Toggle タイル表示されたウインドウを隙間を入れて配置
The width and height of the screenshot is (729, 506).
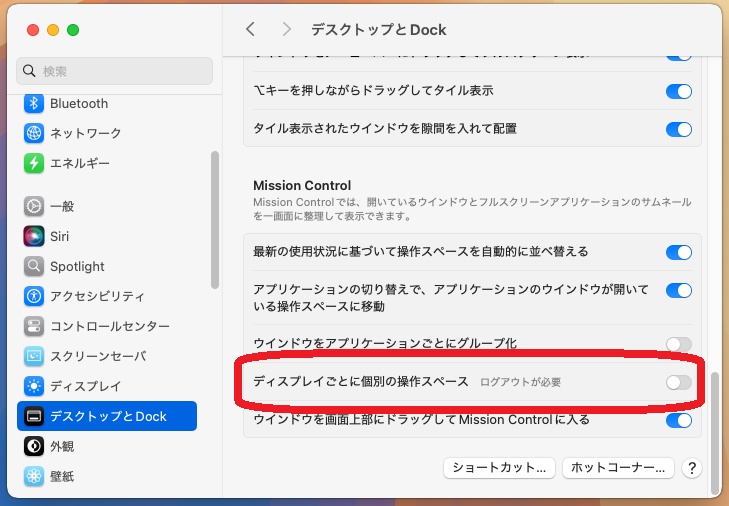point(679,129)
